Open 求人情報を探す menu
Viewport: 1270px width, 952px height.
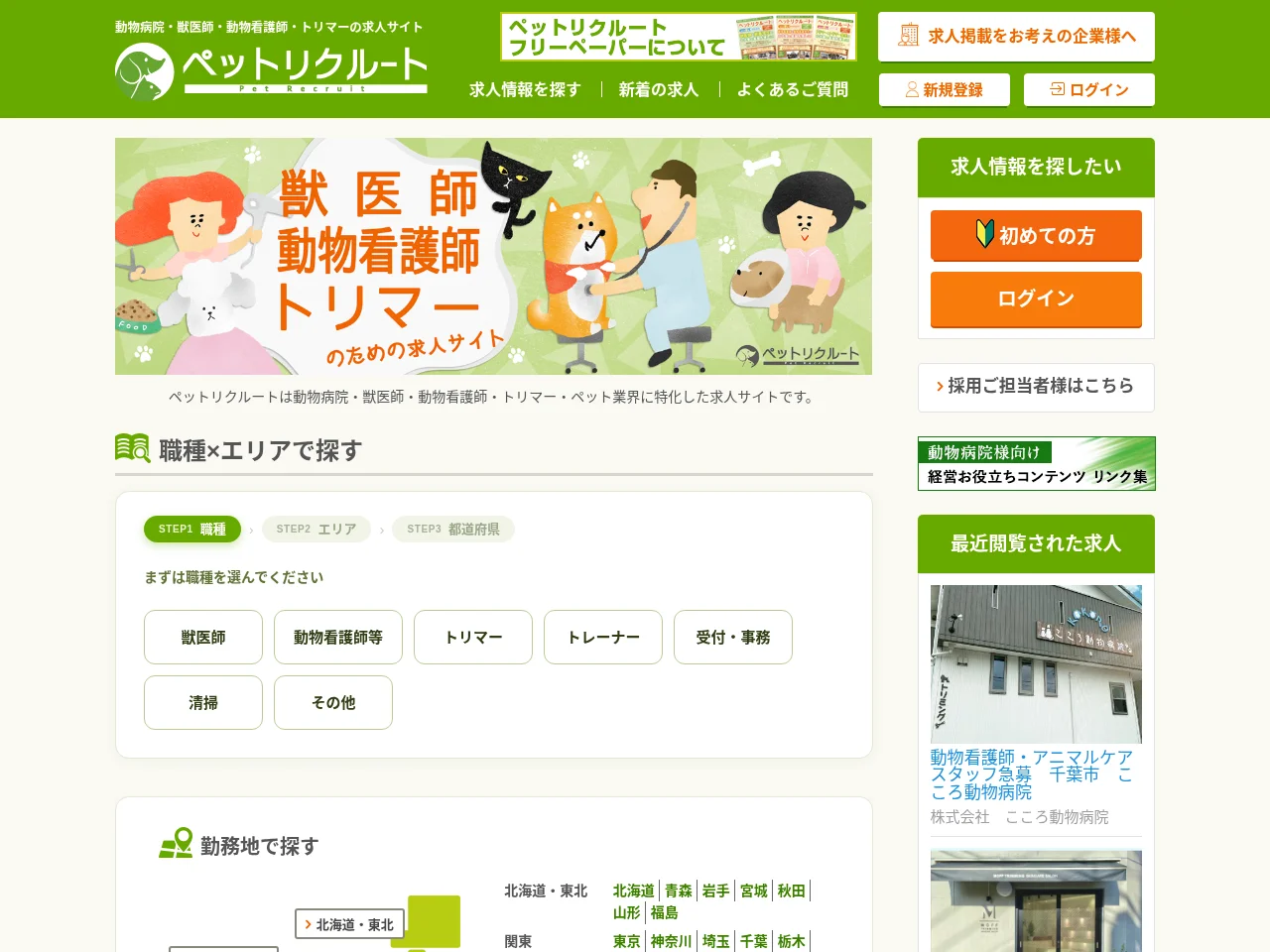[x=525, y=89]
